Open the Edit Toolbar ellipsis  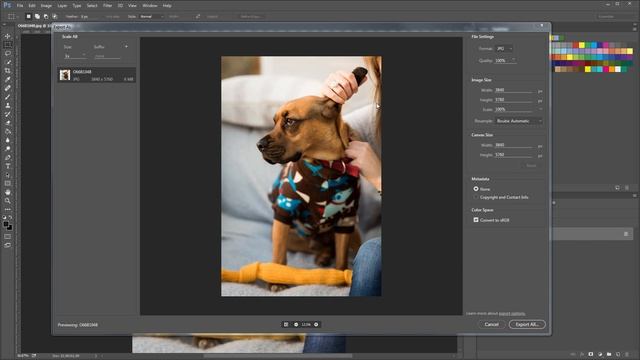point(8,209)
